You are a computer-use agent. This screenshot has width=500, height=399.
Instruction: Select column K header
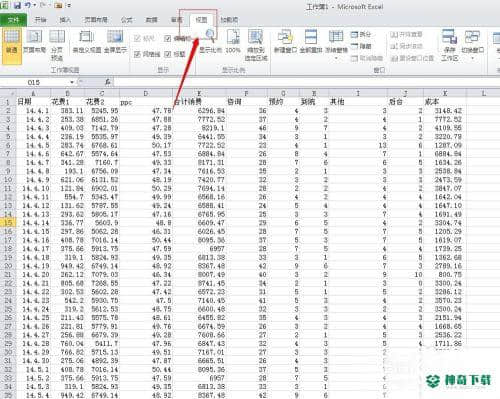(445, 93)
